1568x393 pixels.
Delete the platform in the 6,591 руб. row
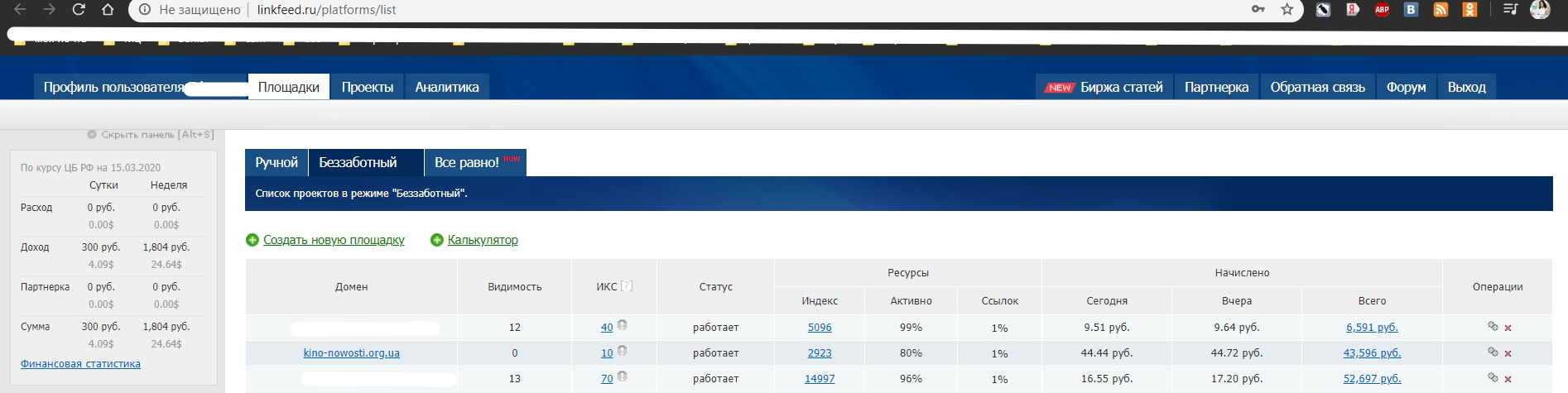1508,328
